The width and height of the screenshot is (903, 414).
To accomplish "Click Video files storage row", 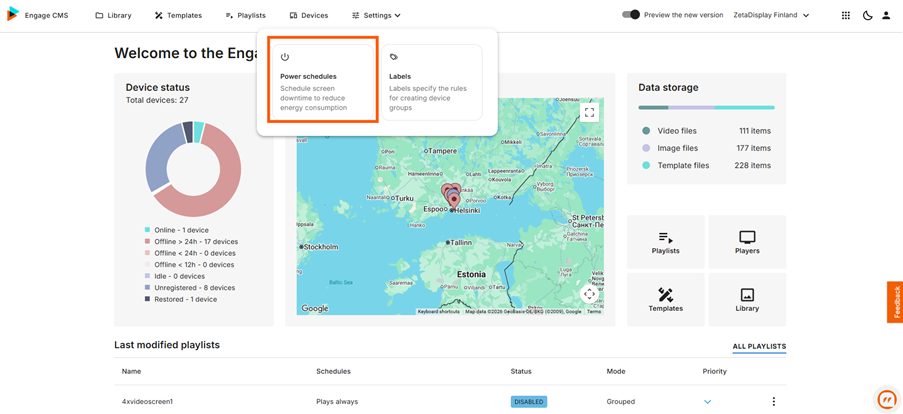I will pos(706,131).
